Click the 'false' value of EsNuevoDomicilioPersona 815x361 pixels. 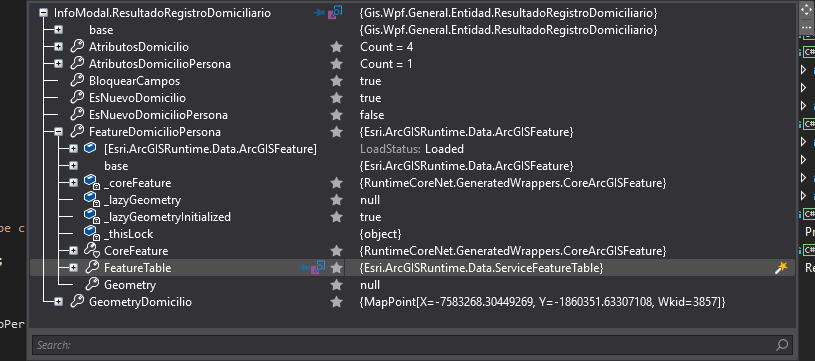pyautogui.click(x=372, y=115)
